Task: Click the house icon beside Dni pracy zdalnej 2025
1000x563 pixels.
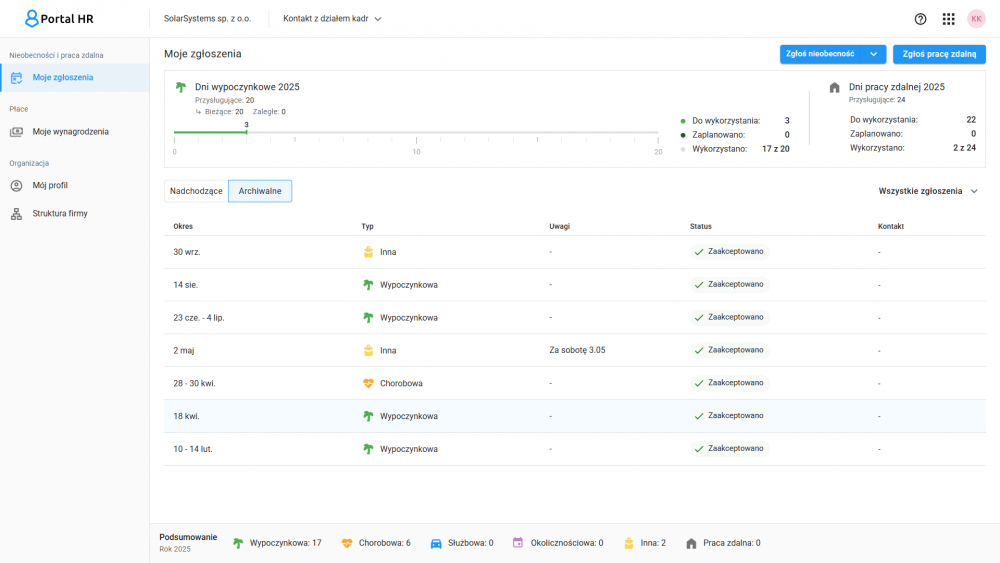Action: point(835,87)
